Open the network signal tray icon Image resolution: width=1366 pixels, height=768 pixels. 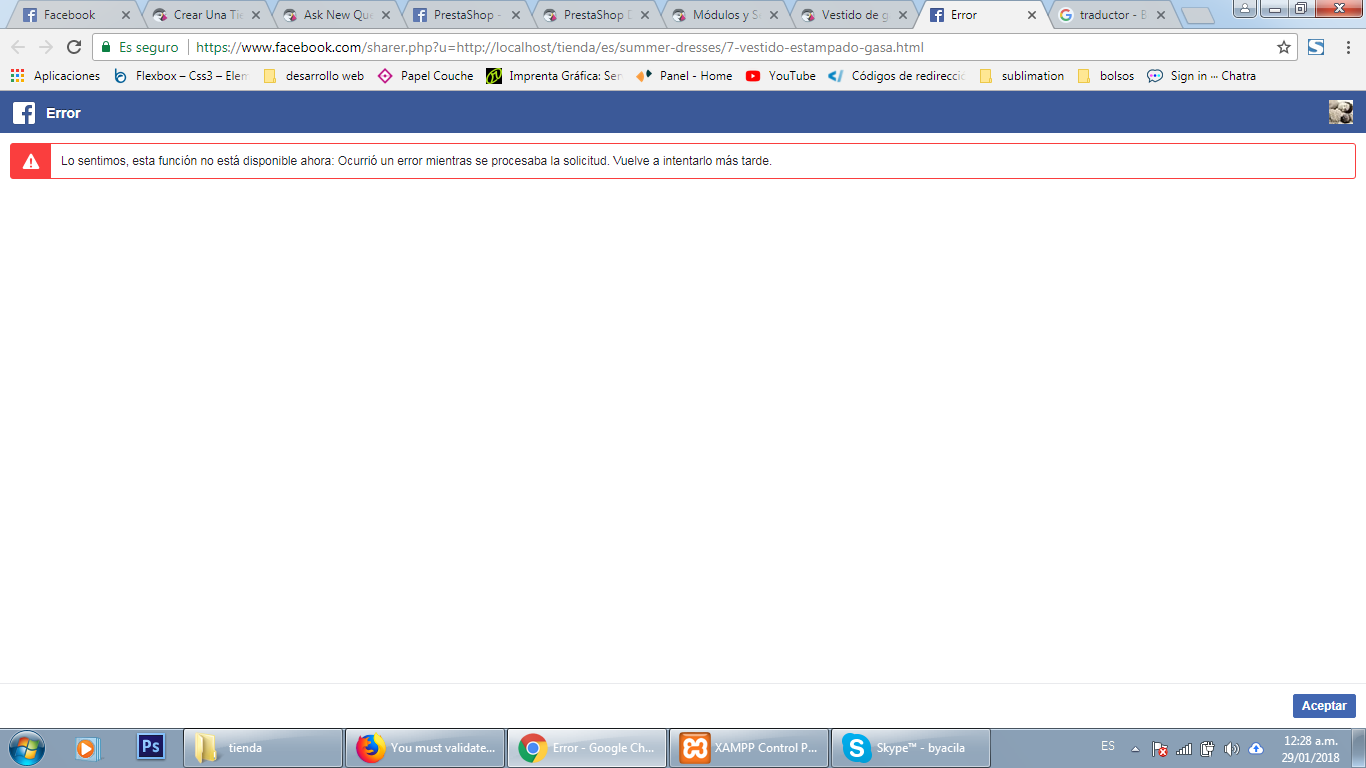pyautogui.click(x=1184, y=749)
